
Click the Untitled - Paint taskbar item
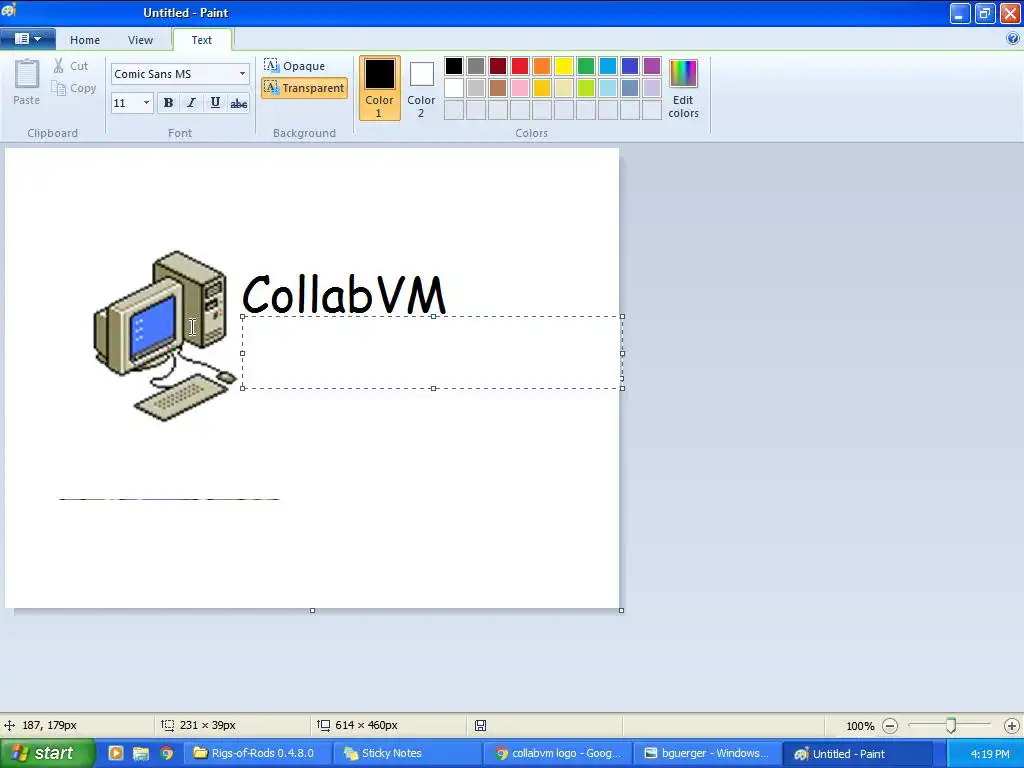(858, 753)
